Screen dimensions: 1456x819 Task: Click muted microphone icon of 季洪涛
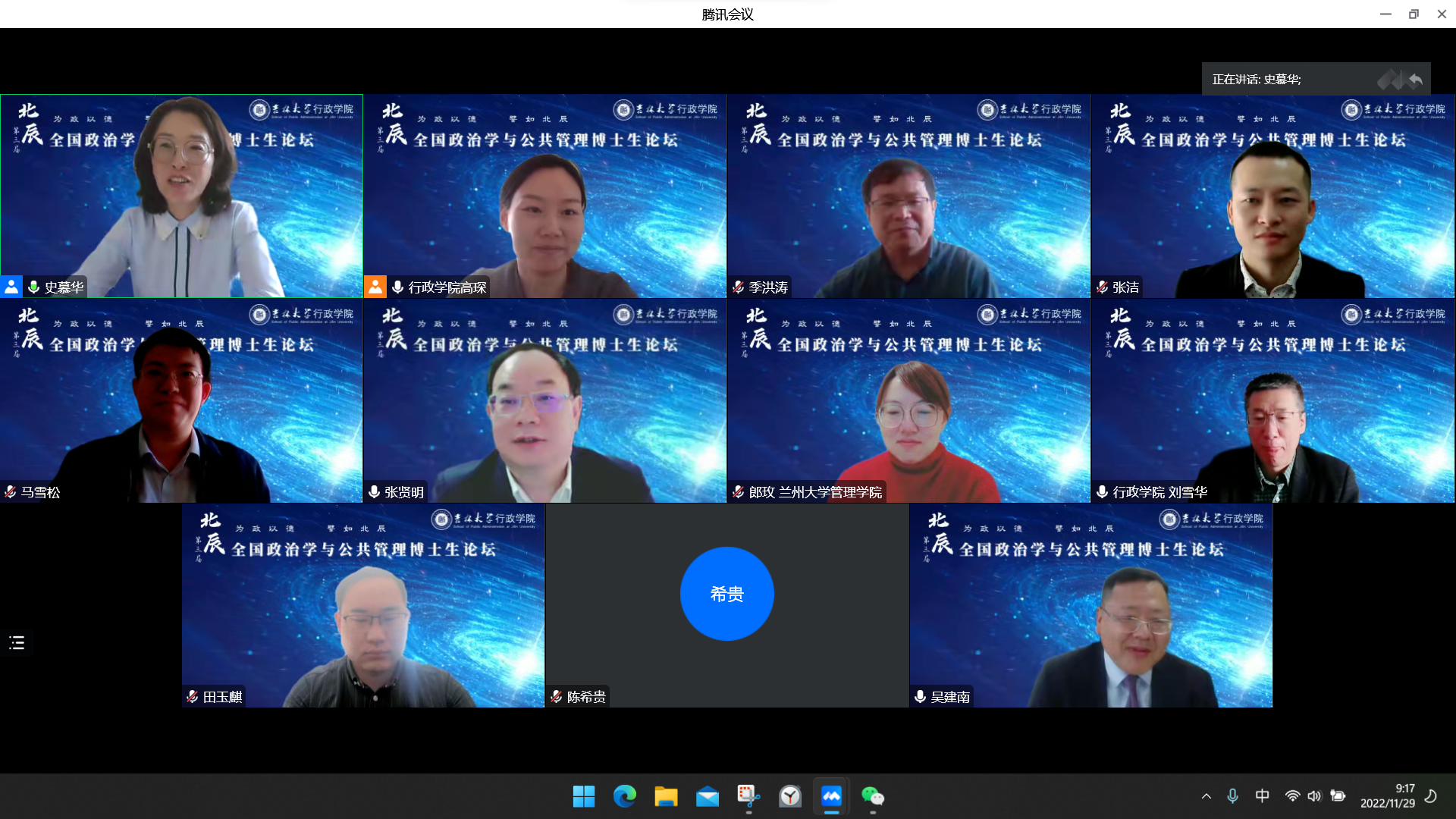738,287
